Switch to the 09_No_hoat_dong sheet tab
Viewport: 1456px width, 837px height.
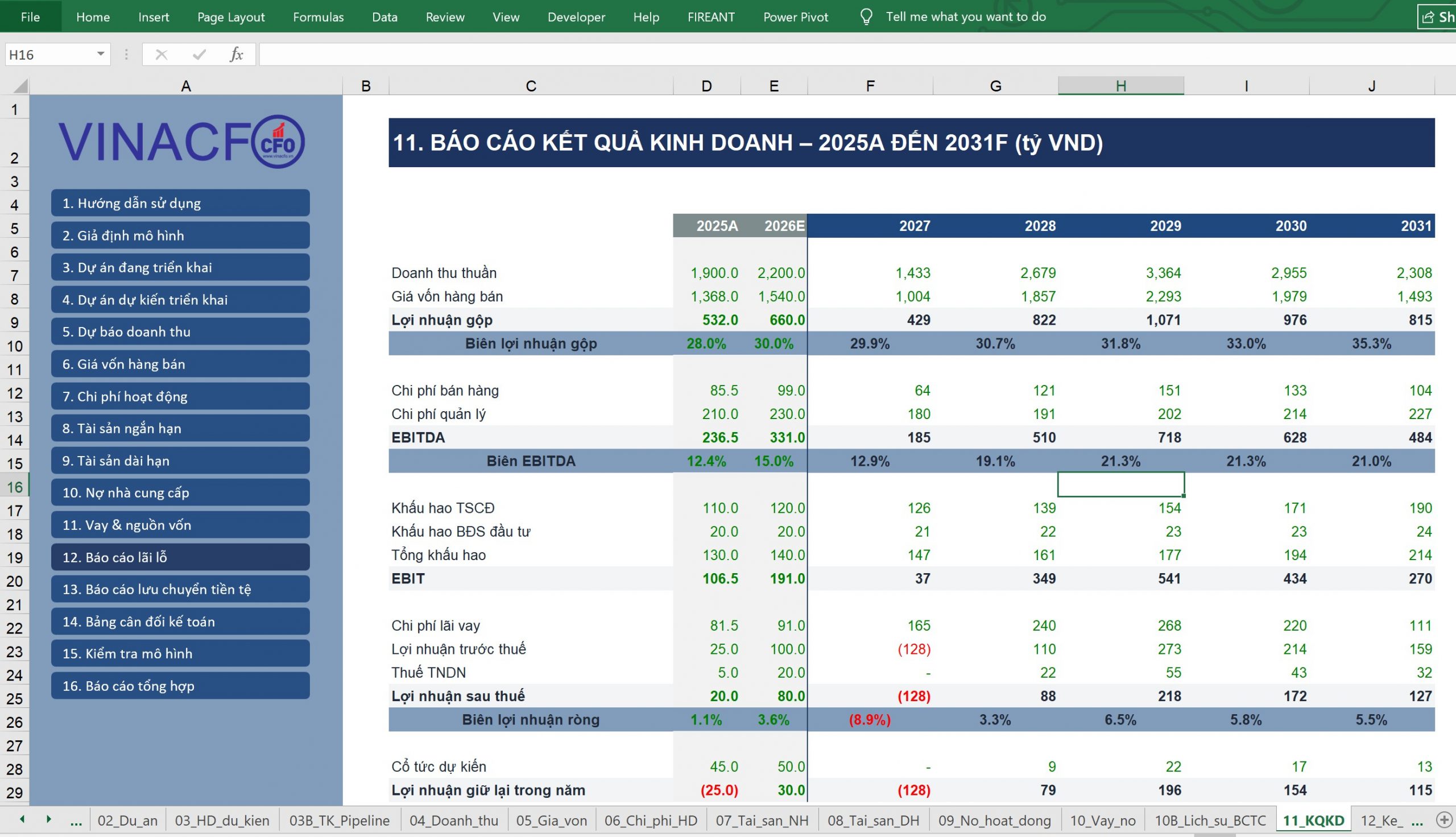[x=995, y=821]
